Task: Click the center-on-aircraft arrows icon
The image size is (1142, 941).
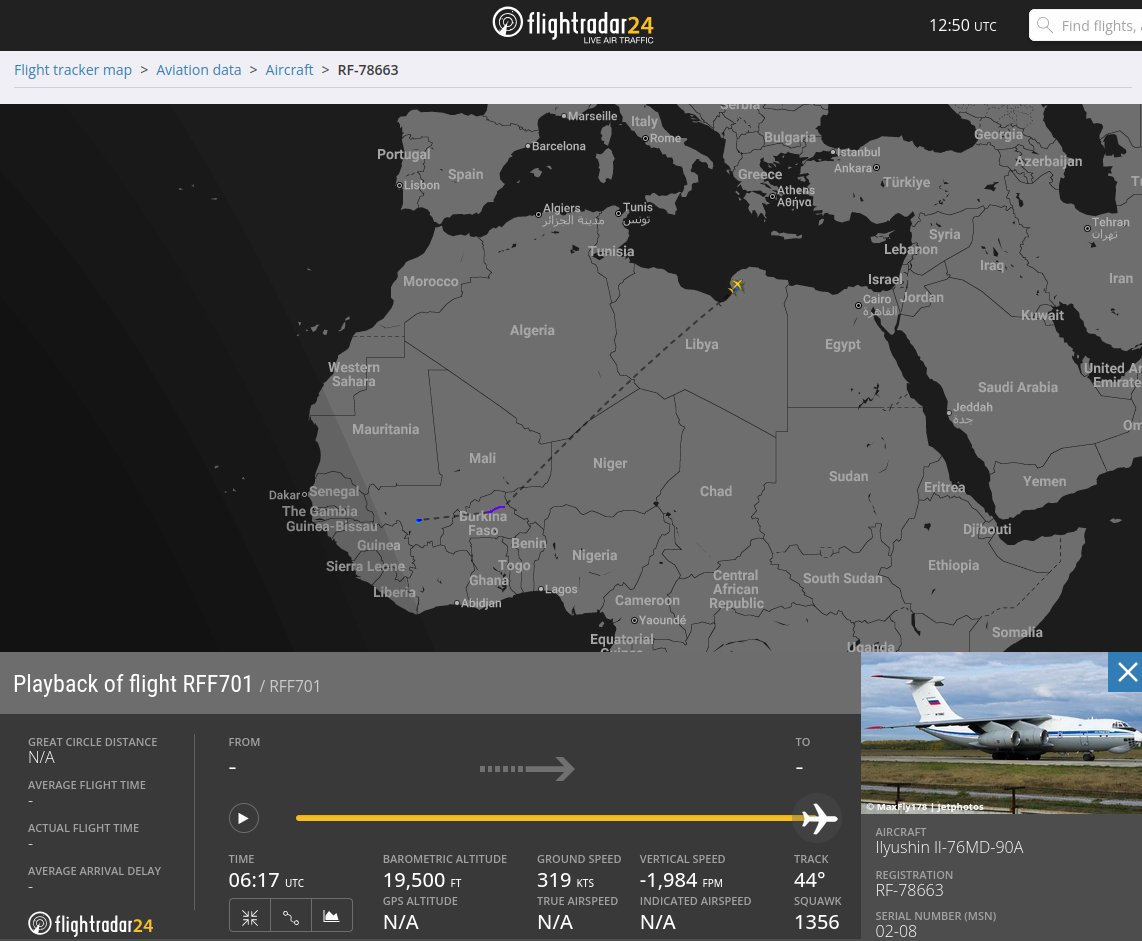Action: click(x=250, y=917)
